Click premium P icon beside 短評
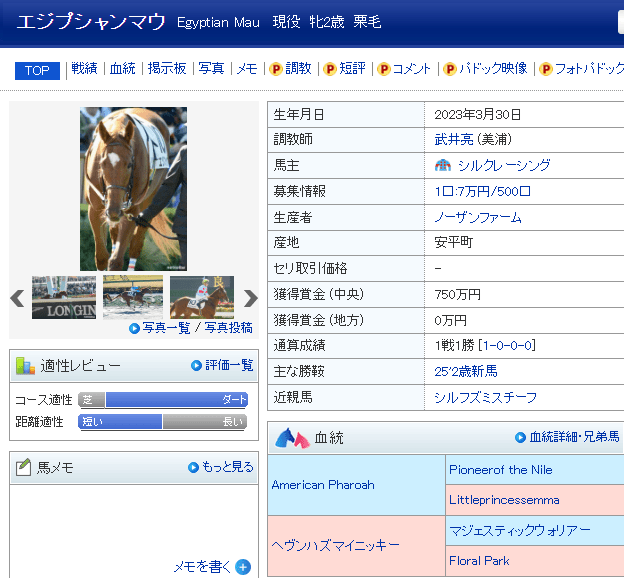 click(330, 69)
